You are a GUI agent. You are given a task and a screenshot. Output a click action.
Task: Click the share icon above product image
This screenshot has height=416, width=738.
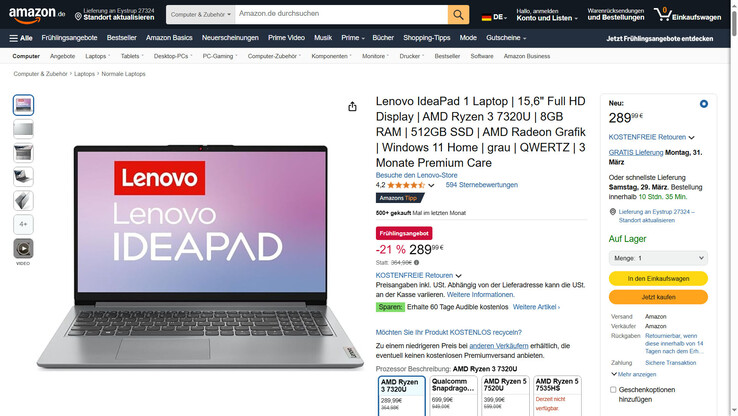352,107
